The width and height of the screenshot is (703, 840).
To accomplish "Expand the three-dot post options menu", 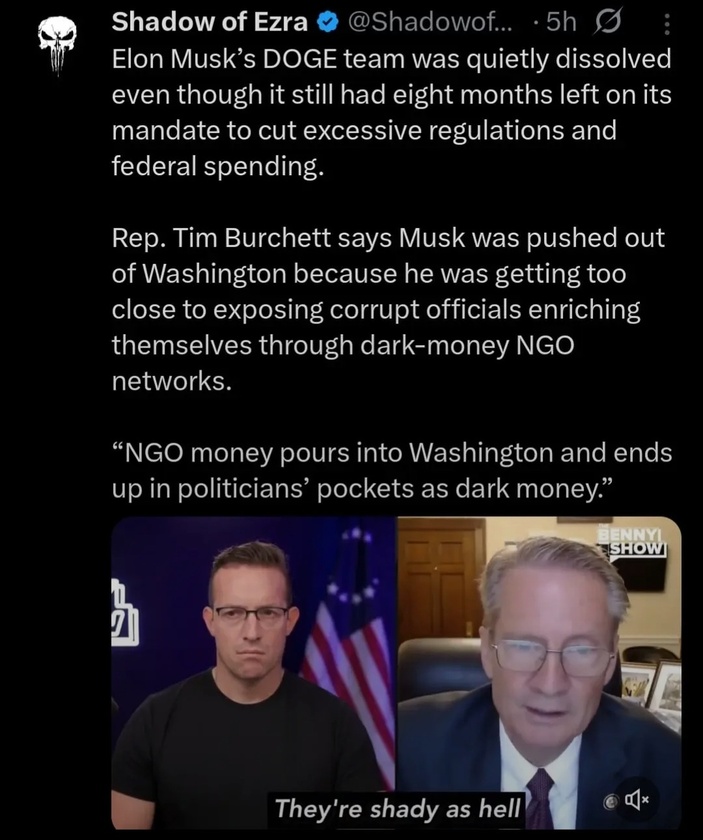I will (x=667, y=24).
